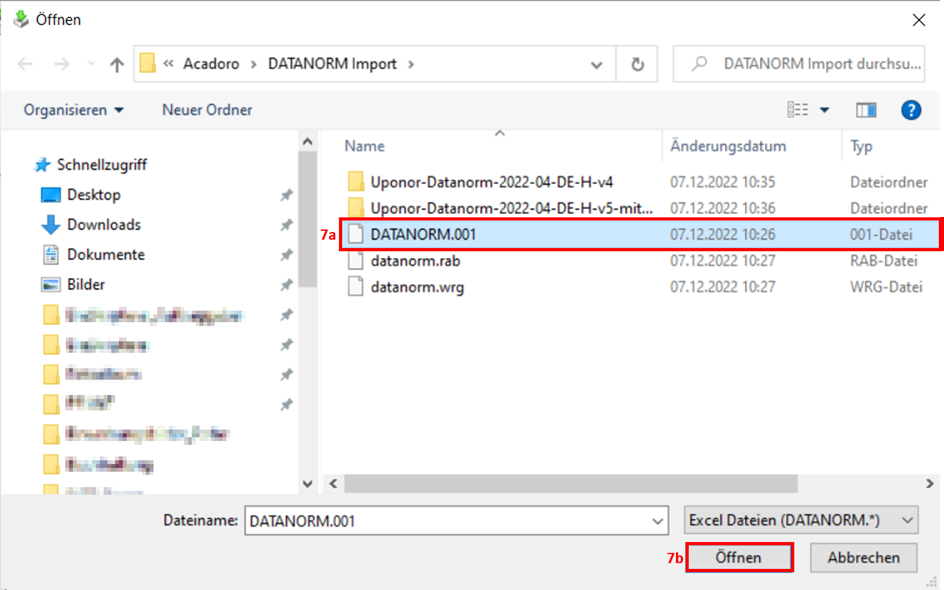Open the Uponor-Datanorm-2022-04-DE-H-v4 folder
The width and height of the screenshot is (944, 590).
pyautogui.click(x=491, y=182)
